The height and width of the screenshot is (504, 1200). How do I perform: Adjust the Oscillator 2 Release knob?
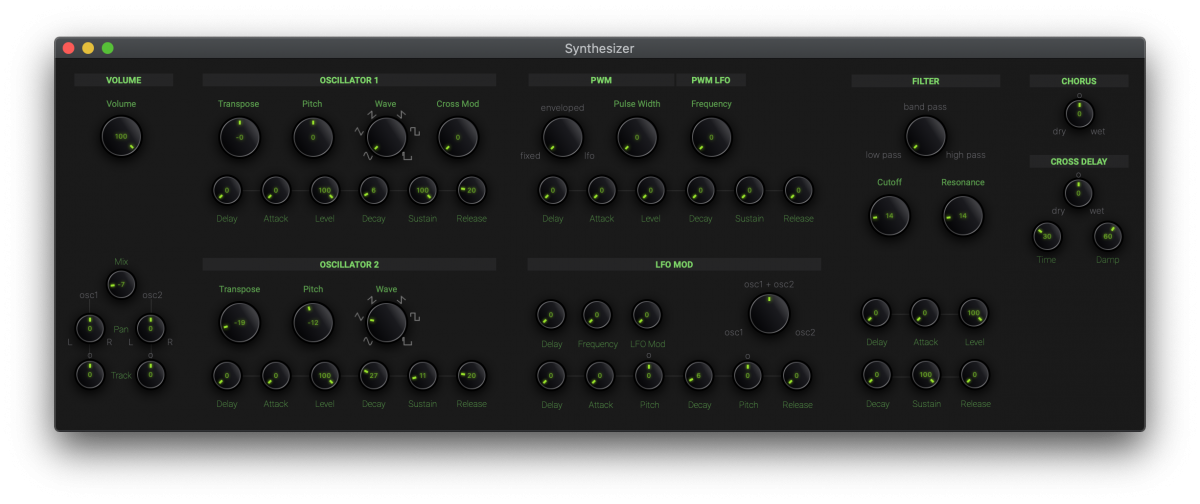(472, 376)
